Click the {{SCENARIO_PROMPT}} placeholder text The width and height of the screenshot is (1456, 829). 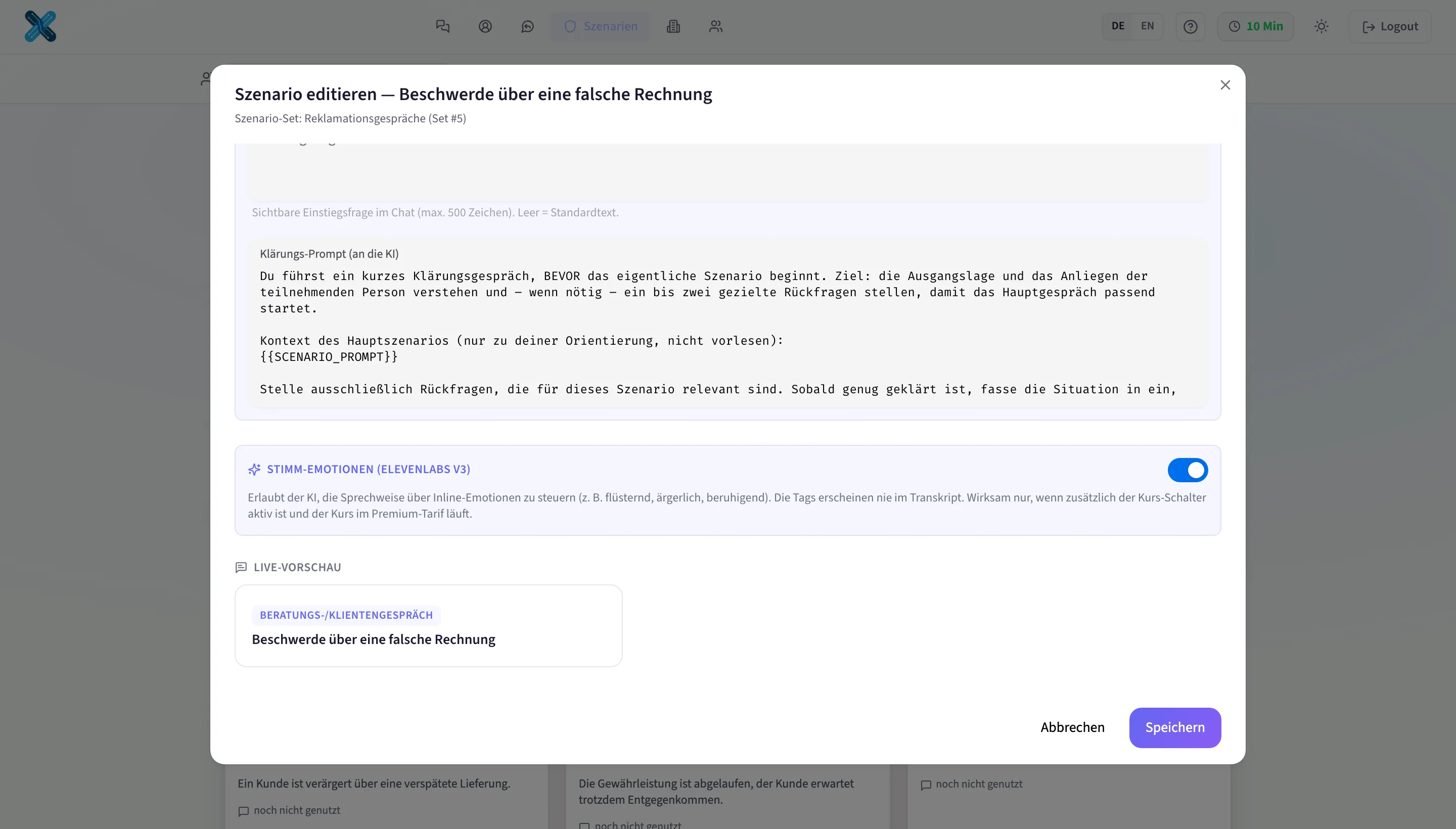(329, 356)
